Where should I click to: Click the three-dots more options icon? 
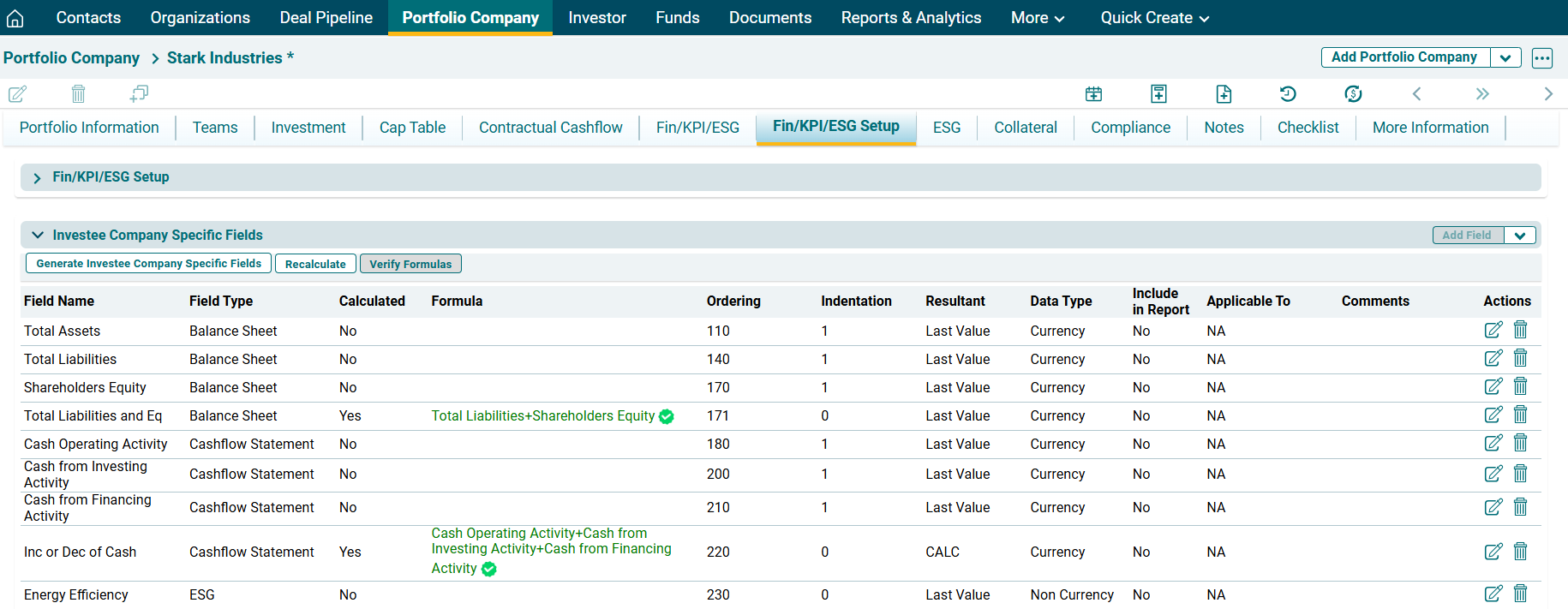coord(1542,58)
